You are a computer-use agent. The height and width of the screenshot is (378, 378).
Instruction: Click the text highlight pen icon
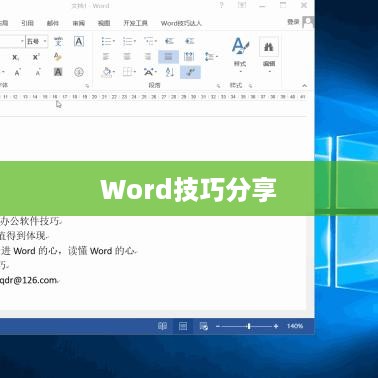[58, 57]
